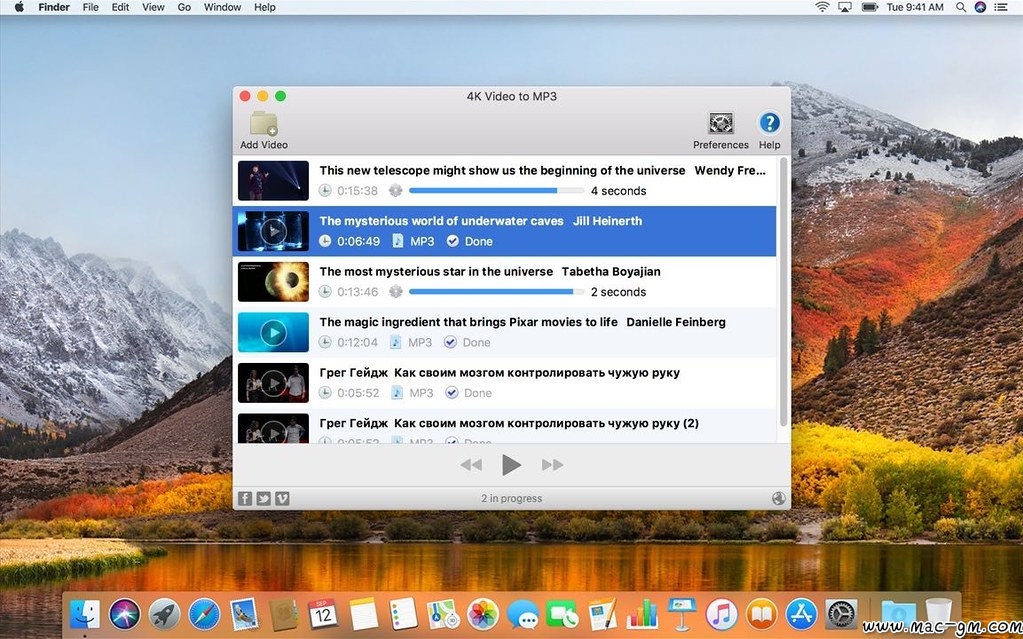Open Photos from the Dock
The width and height of the screenshot is (1023, 639).
coord(483,614)
